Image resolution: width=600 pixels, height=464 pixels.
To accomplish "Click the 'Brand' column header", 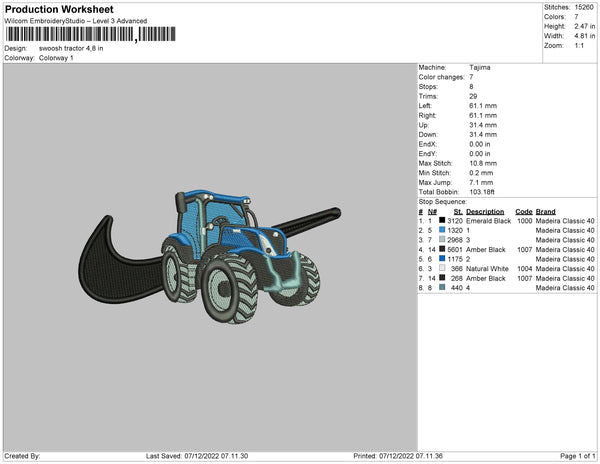I will [x=546, y=212].
